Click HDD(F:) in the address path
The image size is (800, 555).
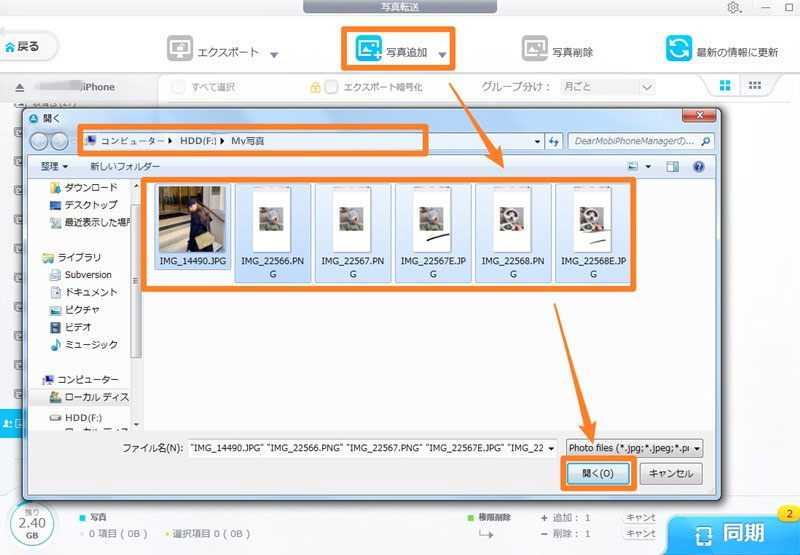[198, 141]
